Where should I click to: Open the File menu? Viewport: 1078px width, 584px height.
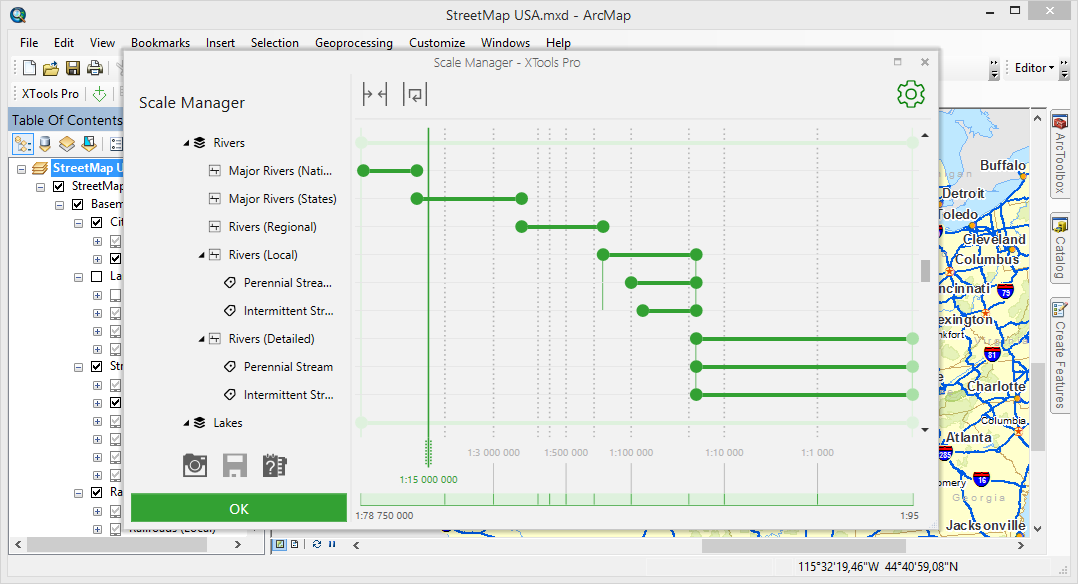point(29,43)
